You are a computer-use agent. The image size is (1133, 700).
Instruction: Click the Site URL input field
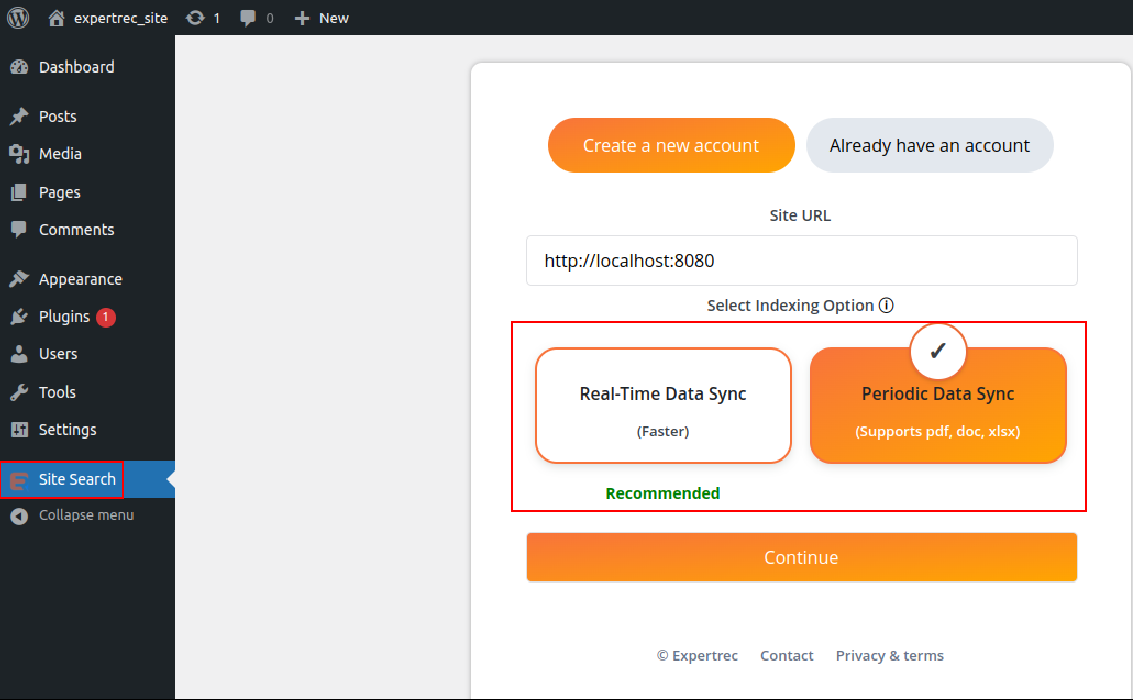pos(801,261)
